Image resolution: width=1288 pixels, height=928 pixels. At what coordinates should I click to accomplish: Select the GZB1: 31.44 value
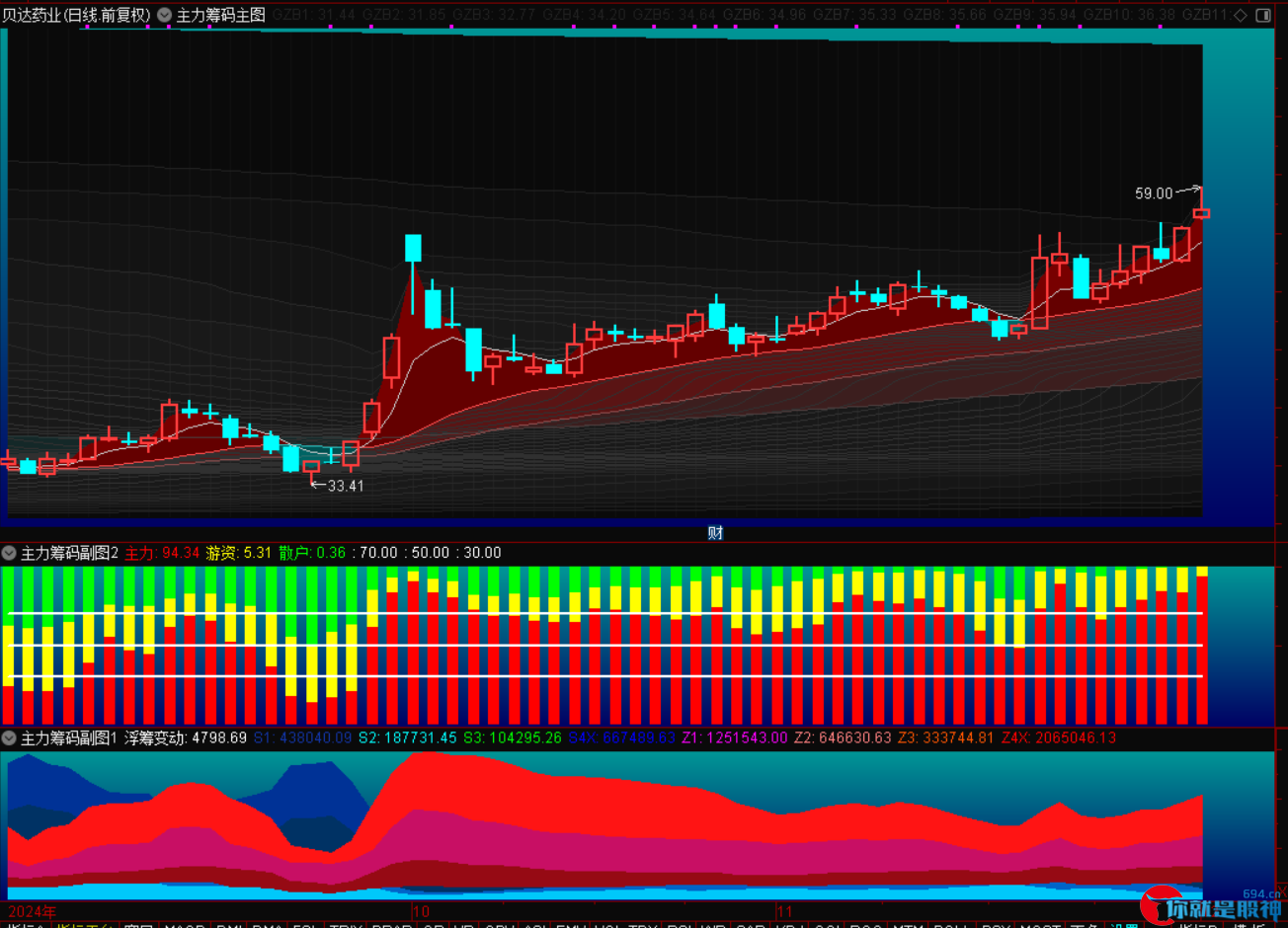(x=313, y=15)
